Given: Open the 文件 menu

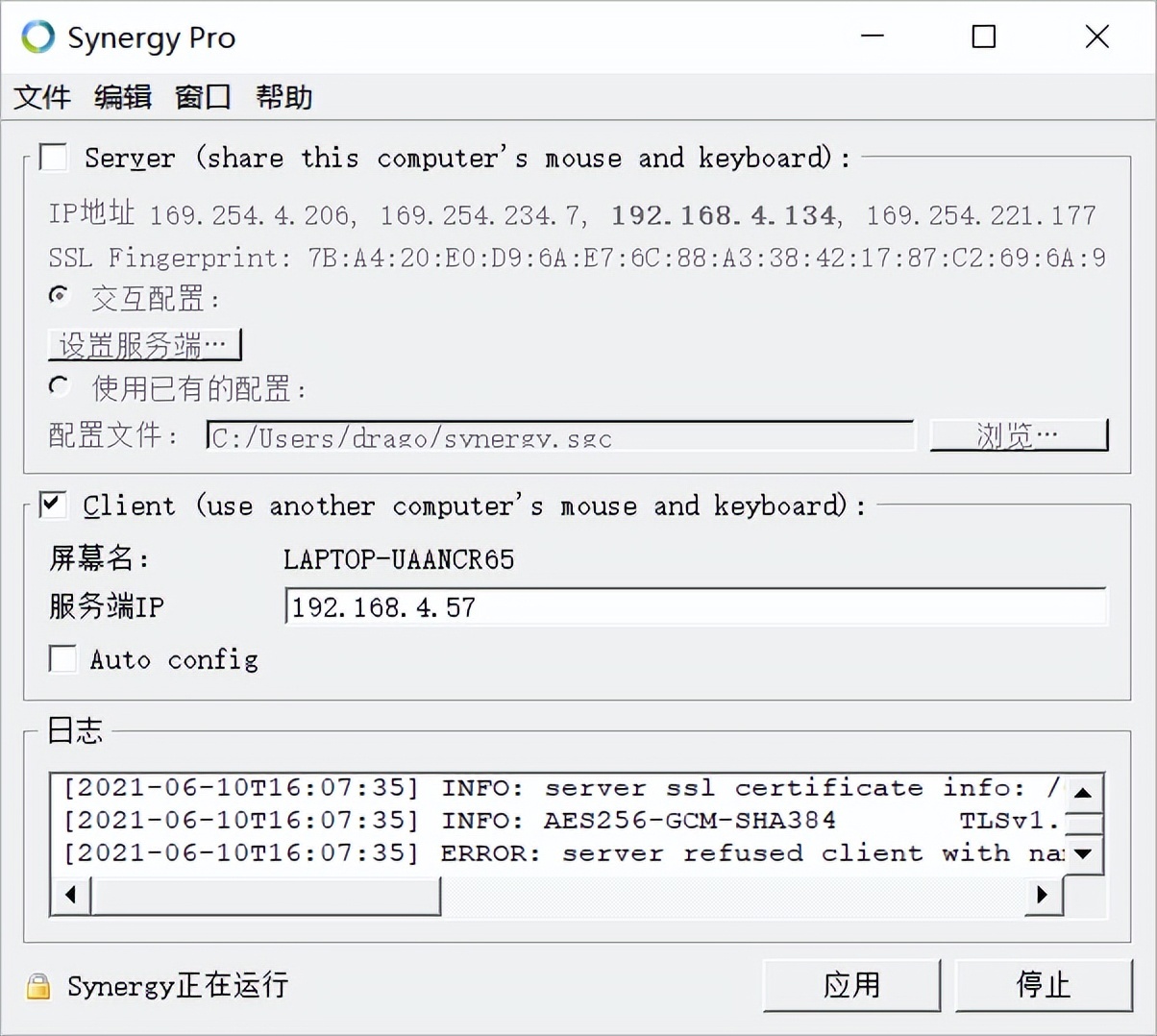Looking at the screenshot, I should pyautogui.click(x=42, y=97).
